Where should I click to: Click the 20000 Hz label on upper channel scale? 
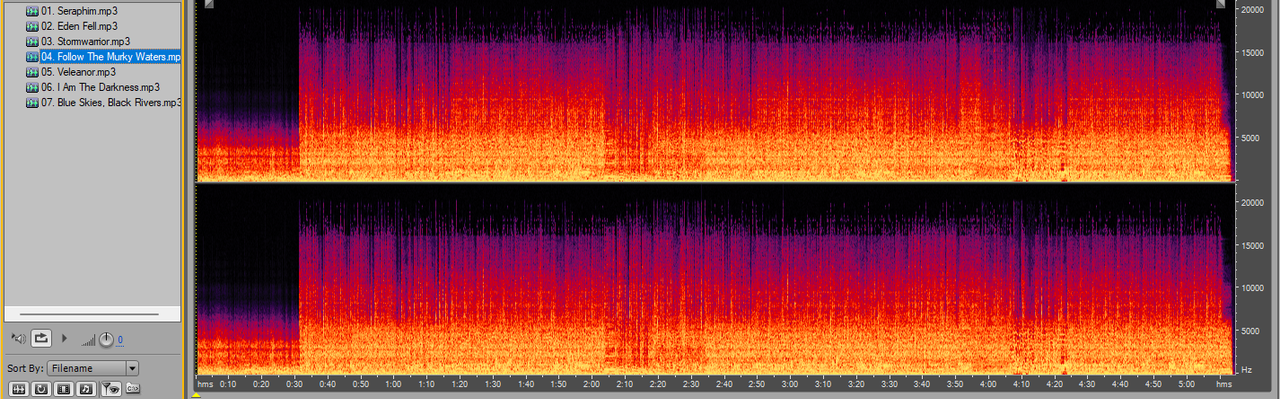click(1253, 9)
